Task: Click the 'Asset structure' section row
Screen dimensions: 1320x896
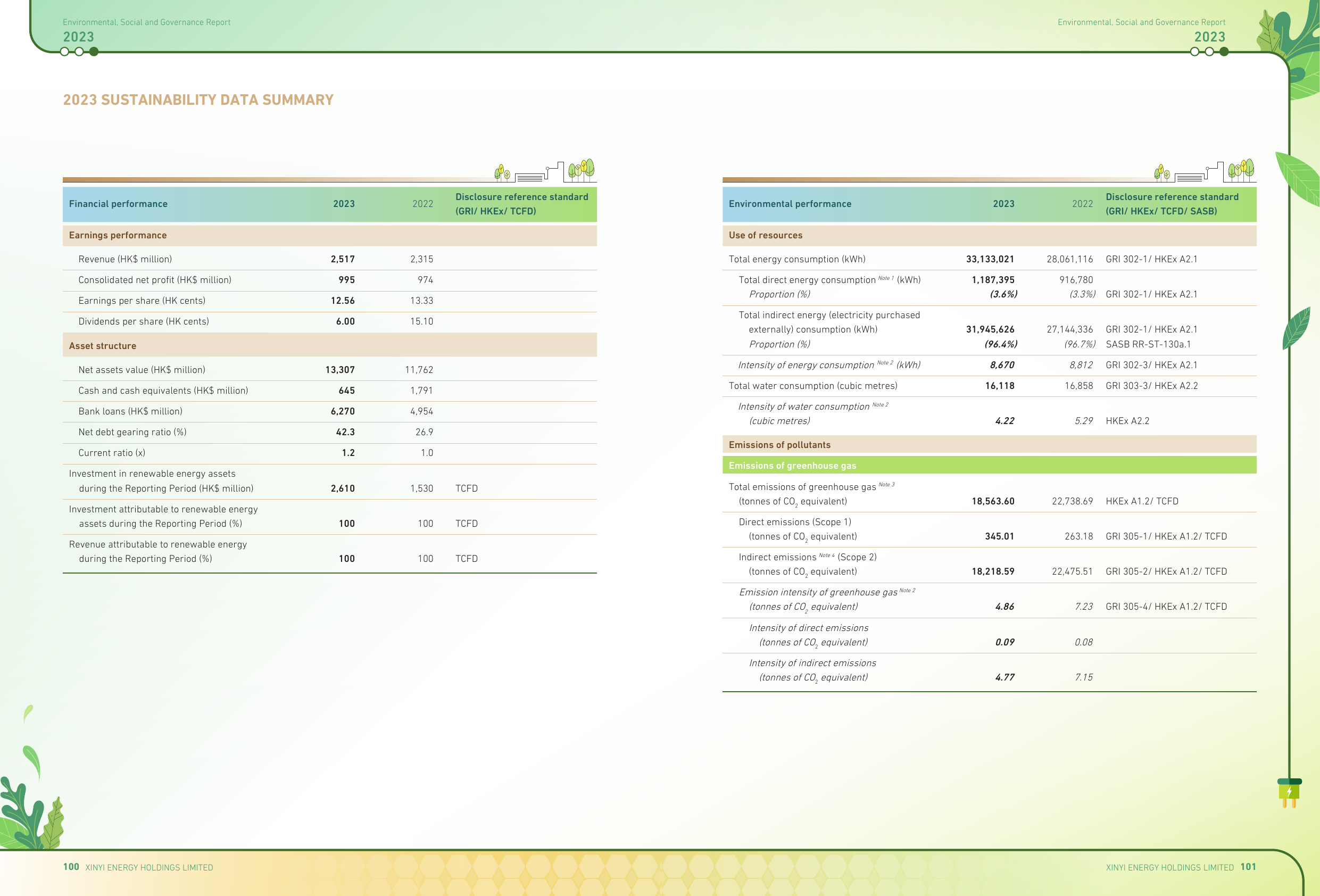Action: (329, 346)
